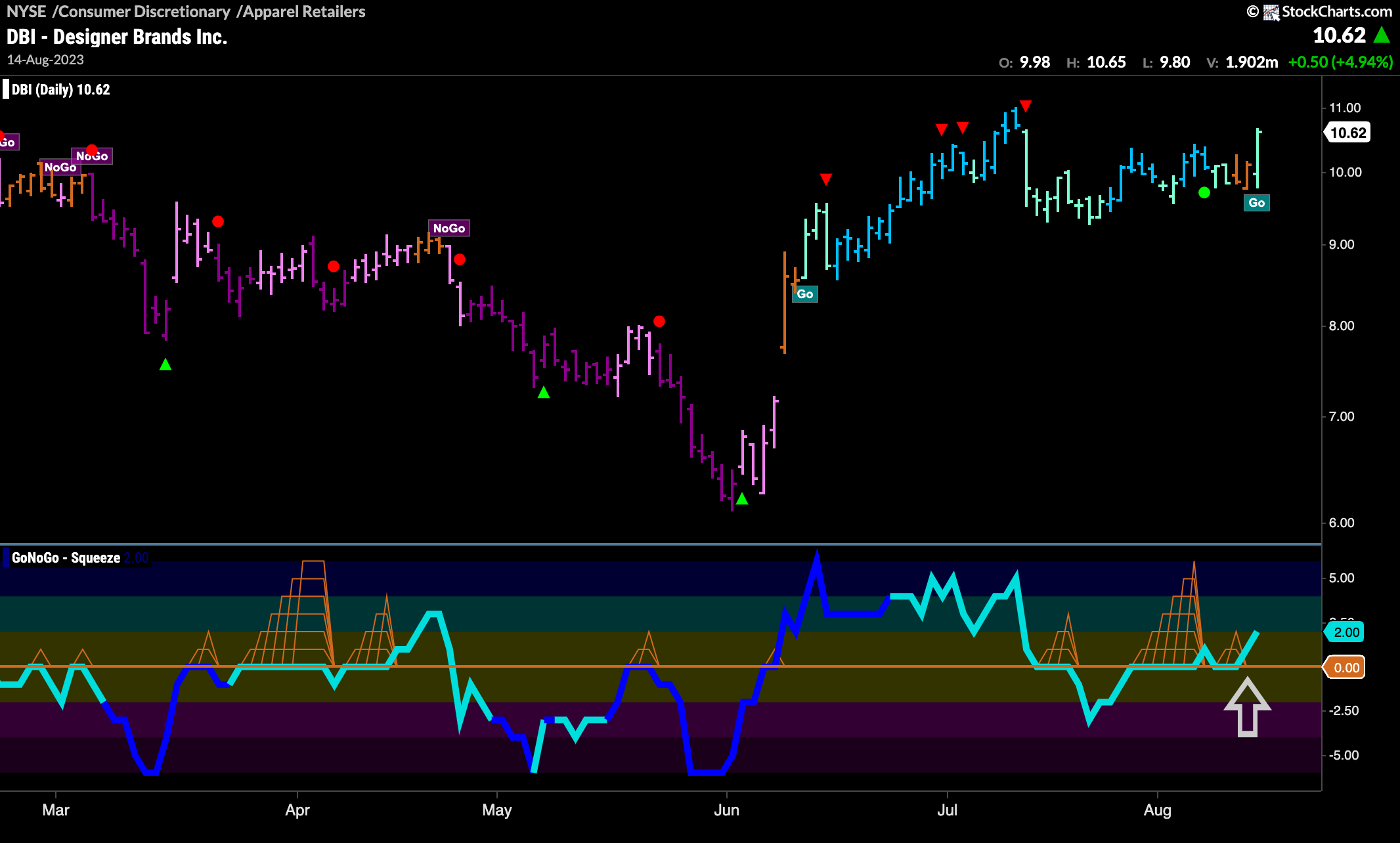This screenshot has height=843, width=1400.
Task: Click the NoGo label in late April
Action: (x=449, y=228)
